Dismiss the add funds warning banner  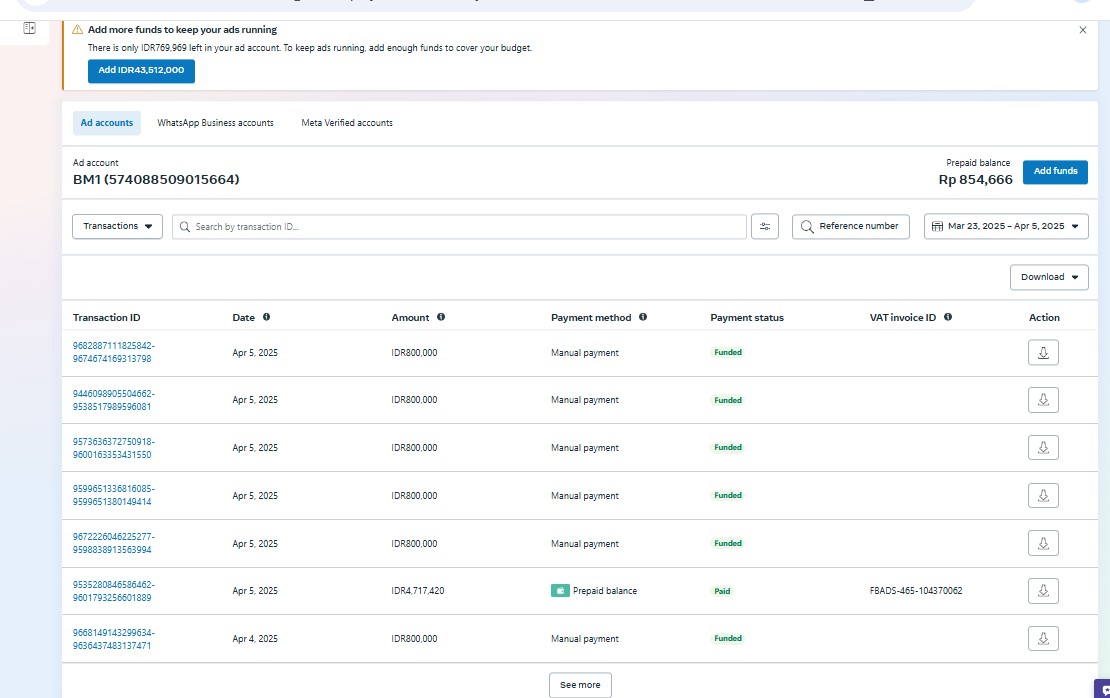click(1082, 30)
